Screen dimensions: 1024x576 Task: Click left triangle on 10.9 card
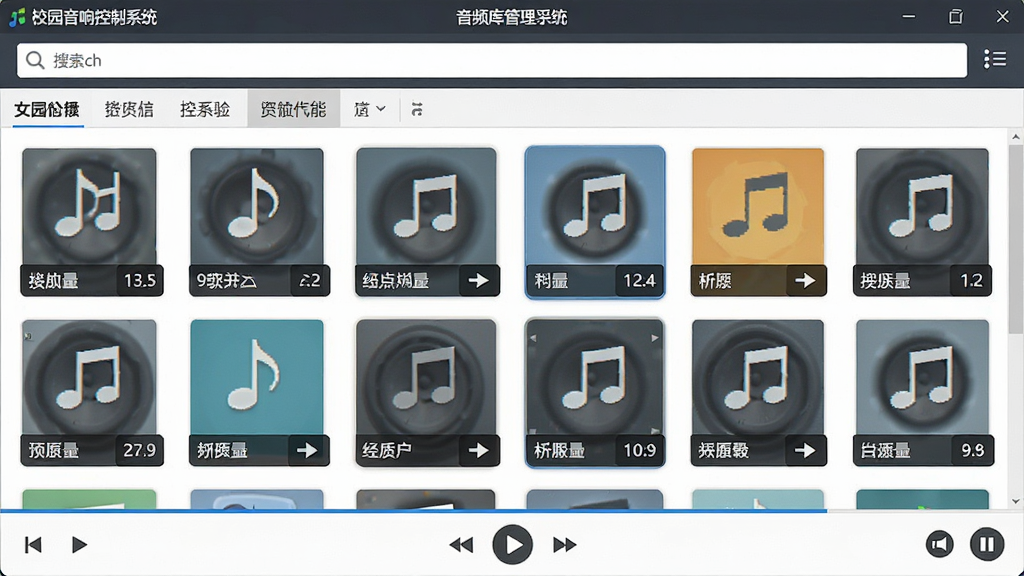coord(533,338)
